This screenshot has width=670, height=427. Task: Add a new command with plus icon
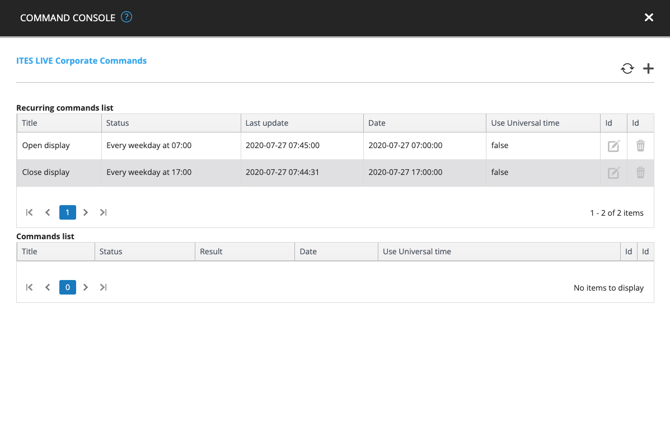[648, 69]
